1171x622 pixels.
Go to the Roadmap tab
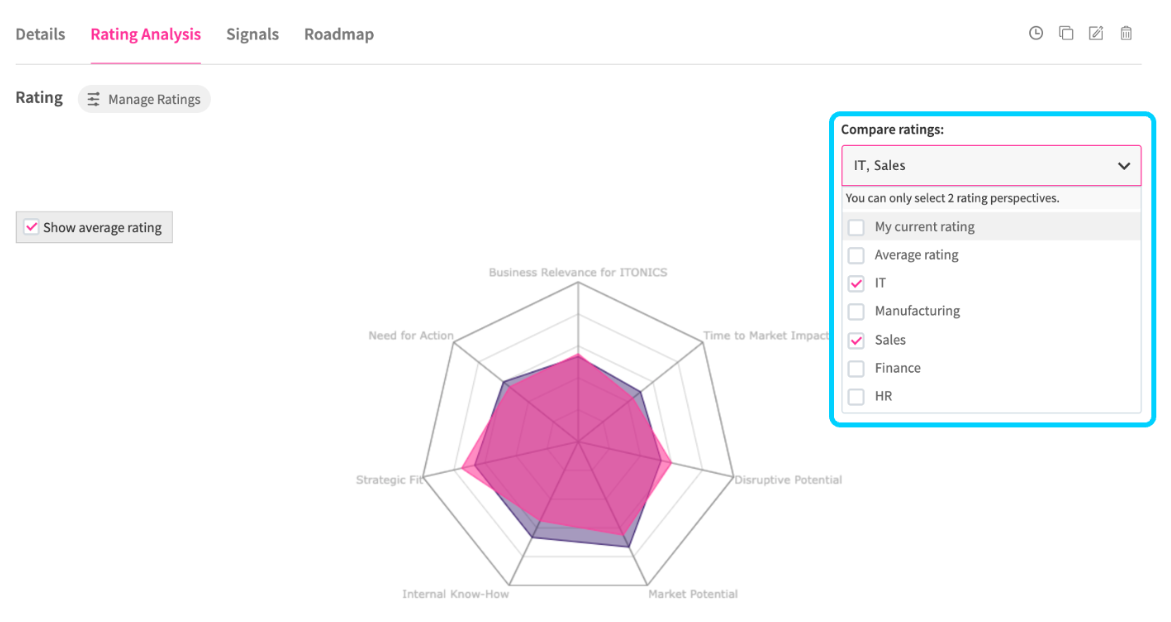(x=339, y=34)
